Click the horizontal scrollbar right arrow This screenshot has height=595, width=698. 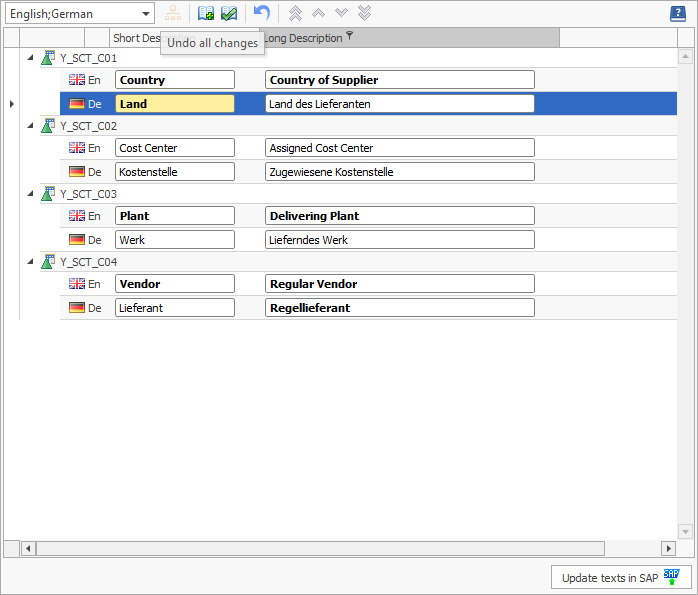[x=668, y=548]
